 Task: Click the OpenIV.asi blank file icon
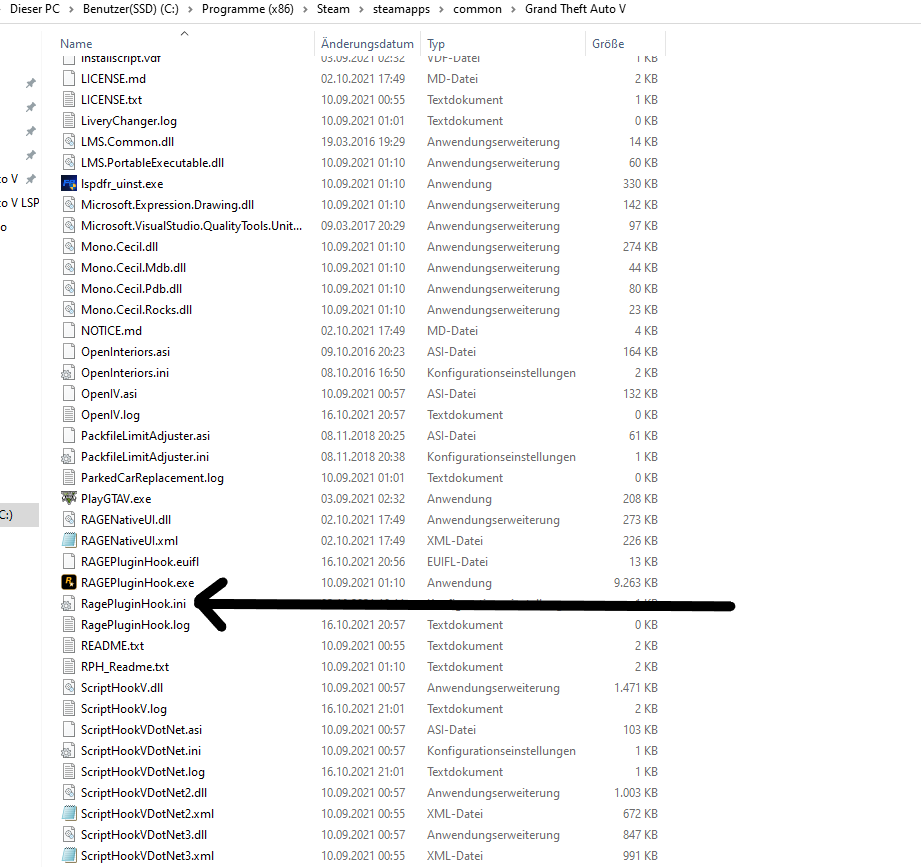(x=69, y=394)
